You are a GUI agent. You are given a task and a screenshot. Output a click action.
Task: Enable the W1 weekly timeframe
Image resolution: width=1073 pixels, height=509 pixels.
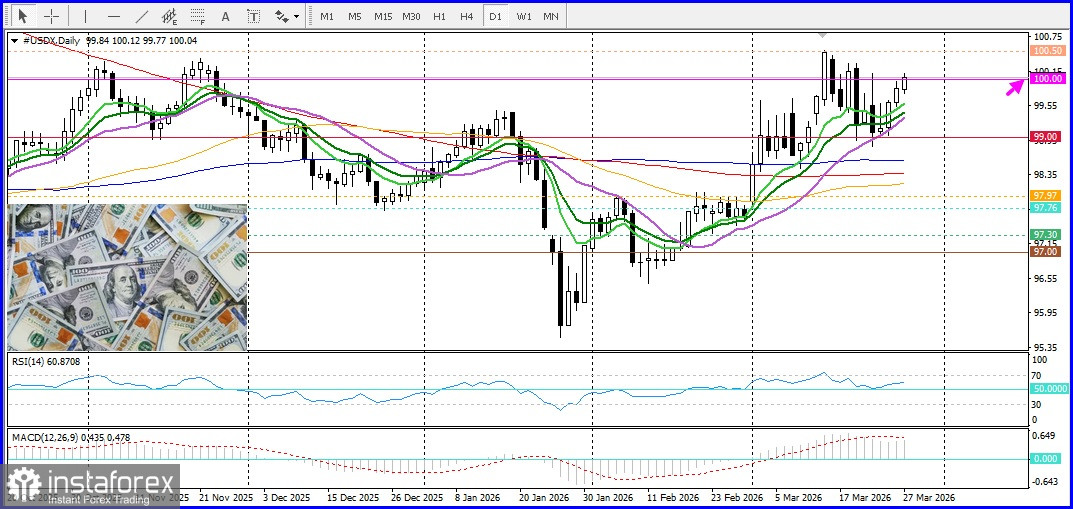(x=523, y=16)
